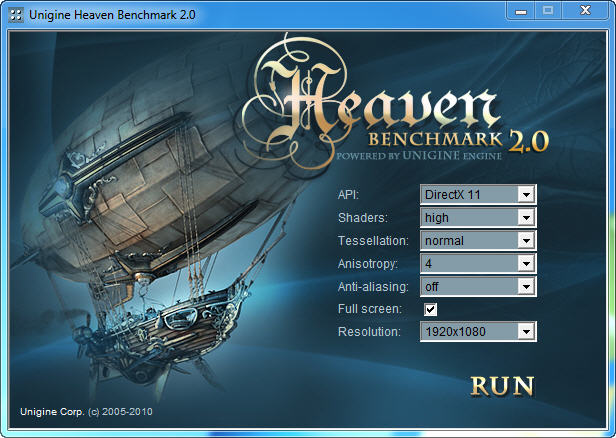Click the 'API:' label
616x438 pixels.
(x=348, y=194)
